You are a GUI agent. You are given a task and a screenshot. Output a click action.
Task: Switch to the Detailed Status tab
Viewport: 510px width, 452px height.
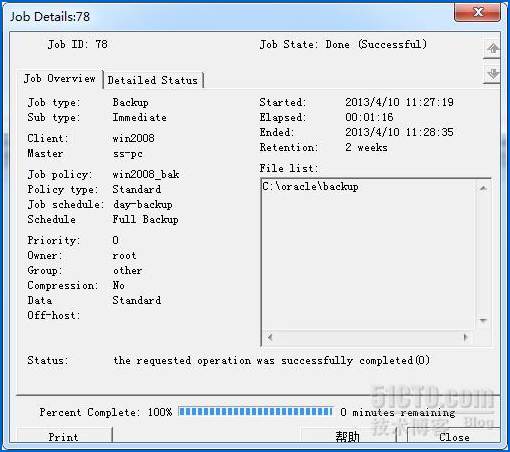(153, 80)
